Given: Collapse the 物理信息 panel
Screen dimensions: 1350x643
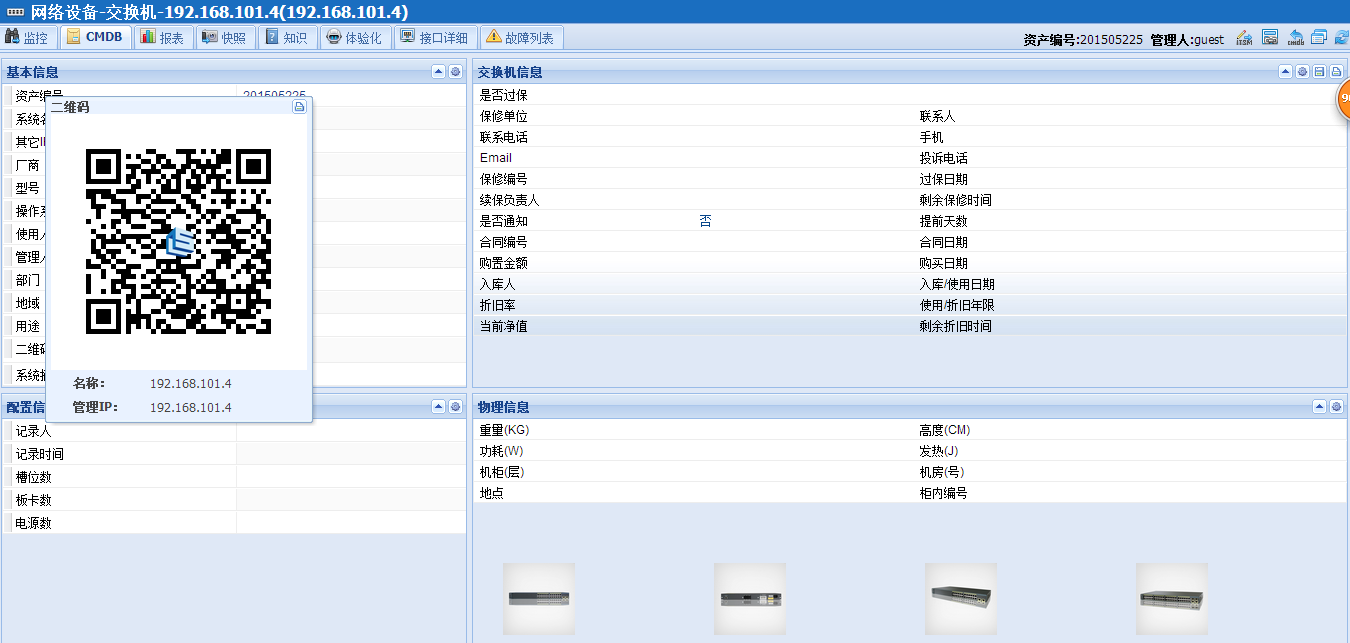Looking at the screenshot, I should click(x=1319, y=406).
